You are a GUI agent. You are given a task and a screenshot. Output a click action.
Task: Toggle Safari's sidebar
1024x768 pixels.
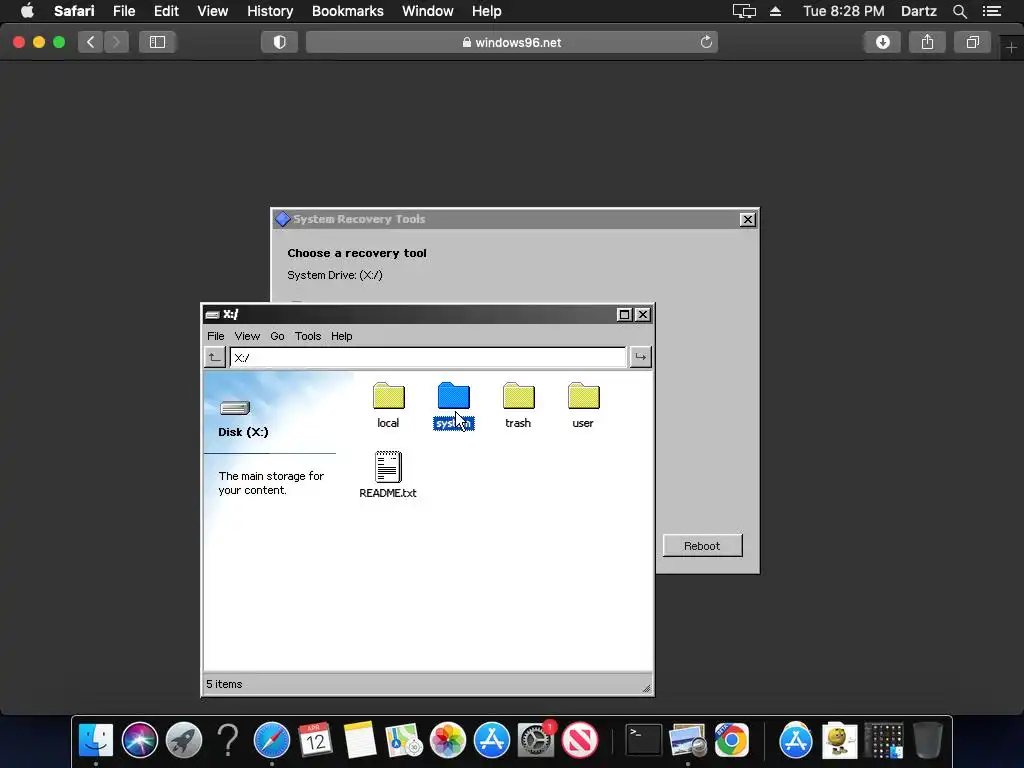(x=157, y=42)
